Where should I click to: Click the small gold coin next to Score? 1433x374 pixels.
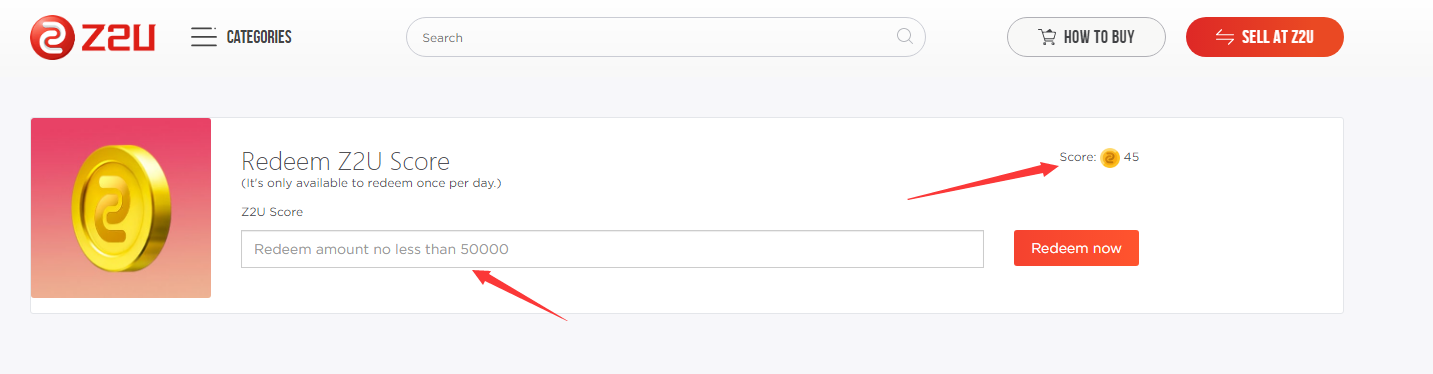pos(1110,158)
